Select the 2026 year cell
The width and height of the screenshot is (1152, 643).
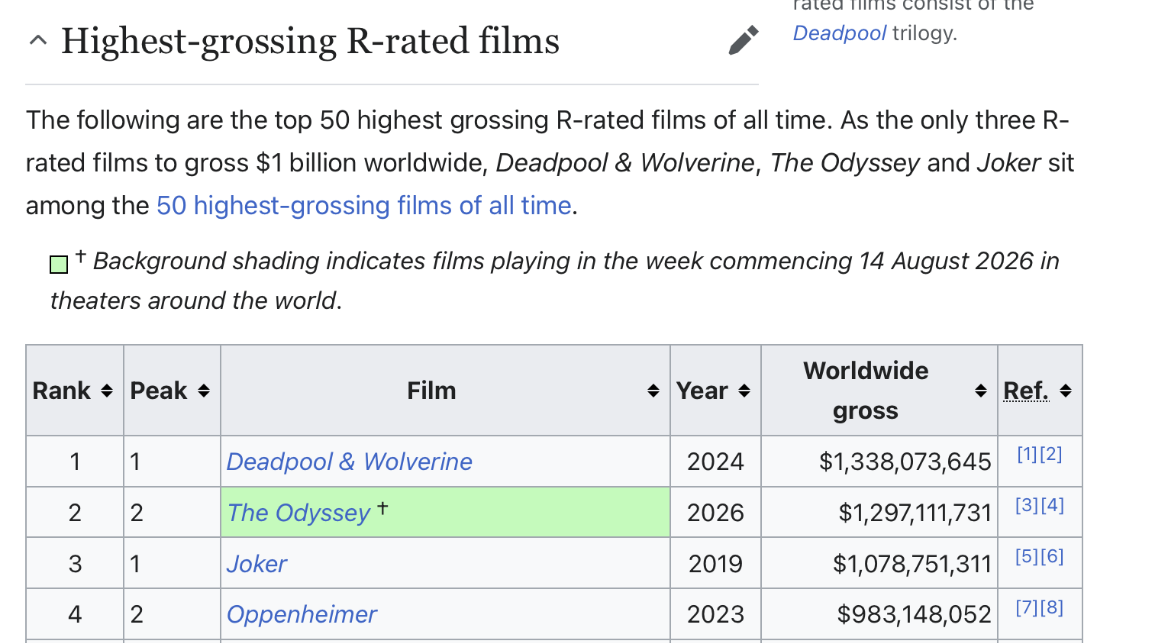tap(716, 512)
